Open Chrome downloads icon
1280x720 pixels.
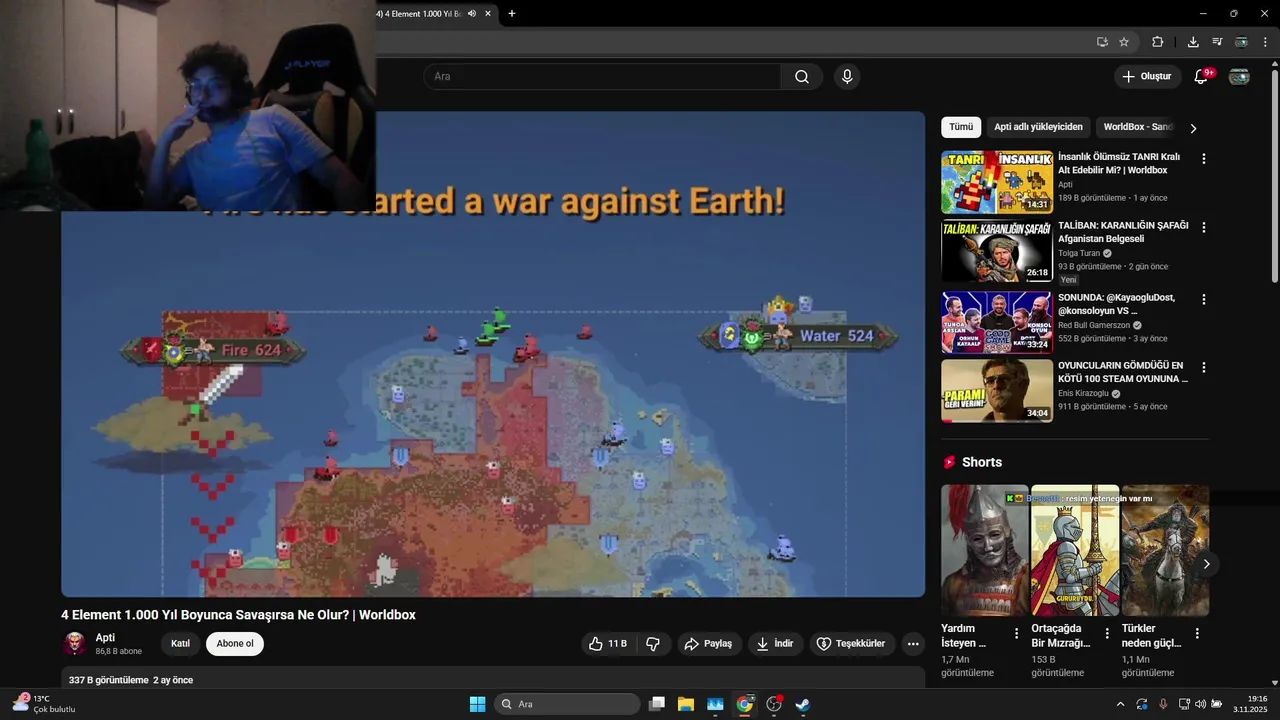1193,42
